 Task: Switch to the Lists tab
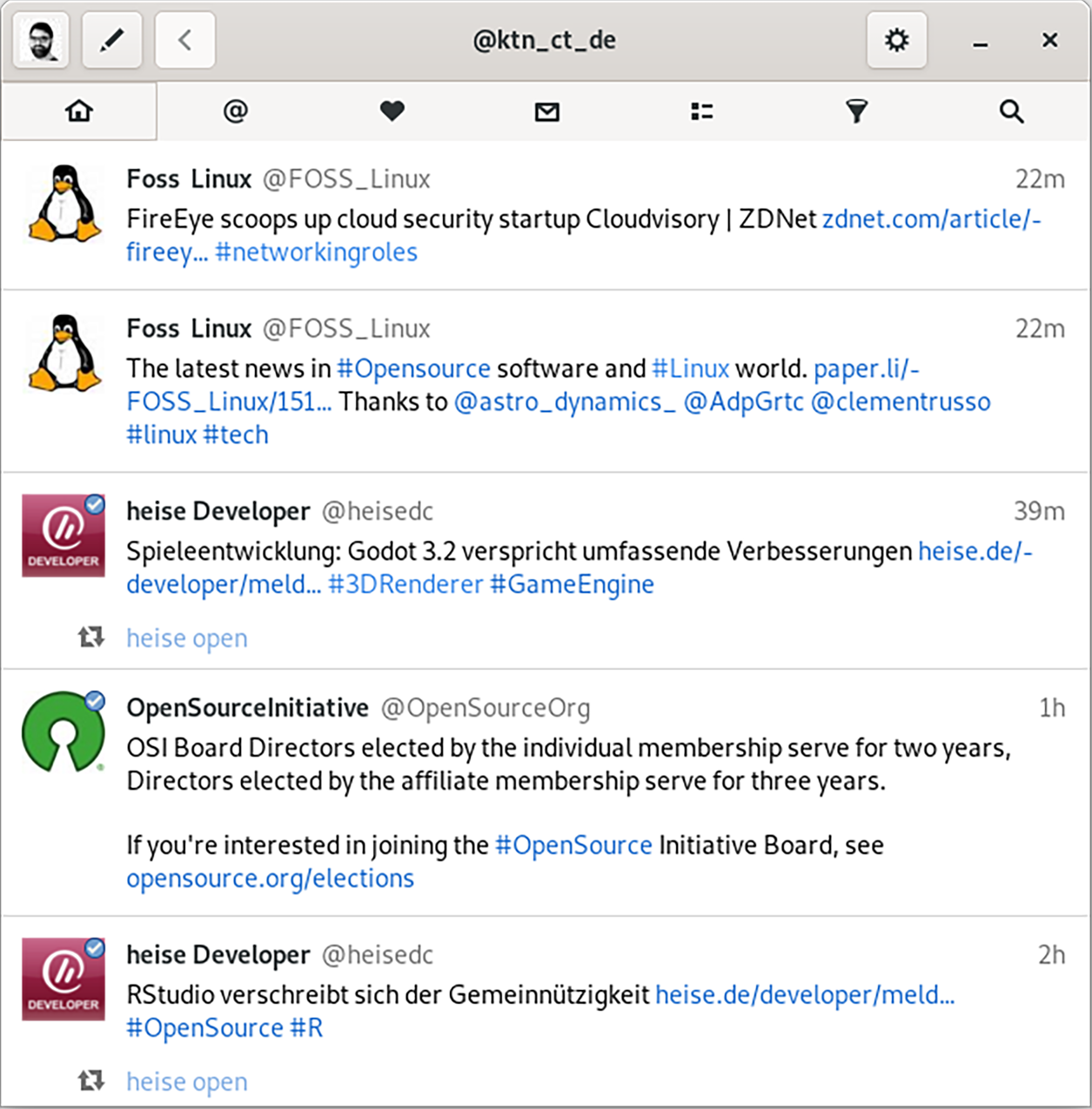[701, 111]
